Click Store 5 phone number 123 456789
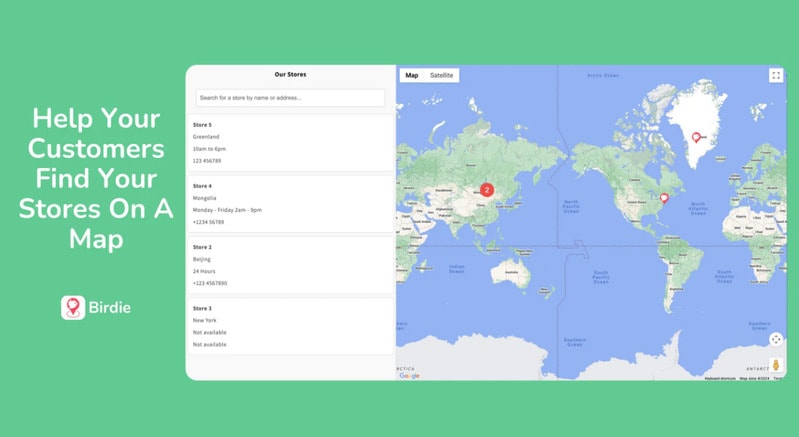This screenshot has height=437, width=799. (207, 160)
